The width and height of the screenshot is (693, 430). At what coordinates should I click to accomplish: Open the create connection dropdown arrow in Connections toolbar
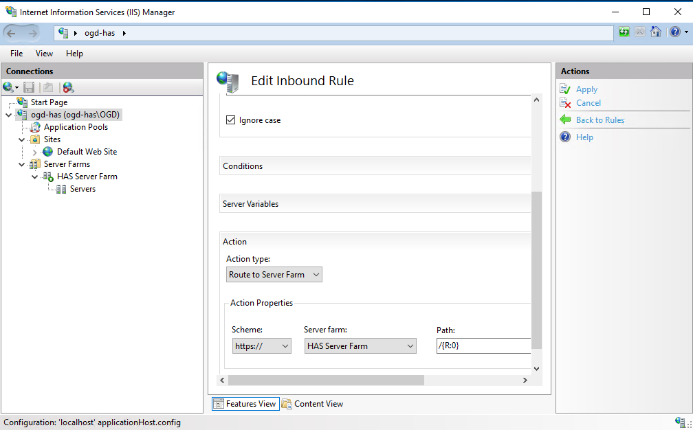click(x=17, y=88)
